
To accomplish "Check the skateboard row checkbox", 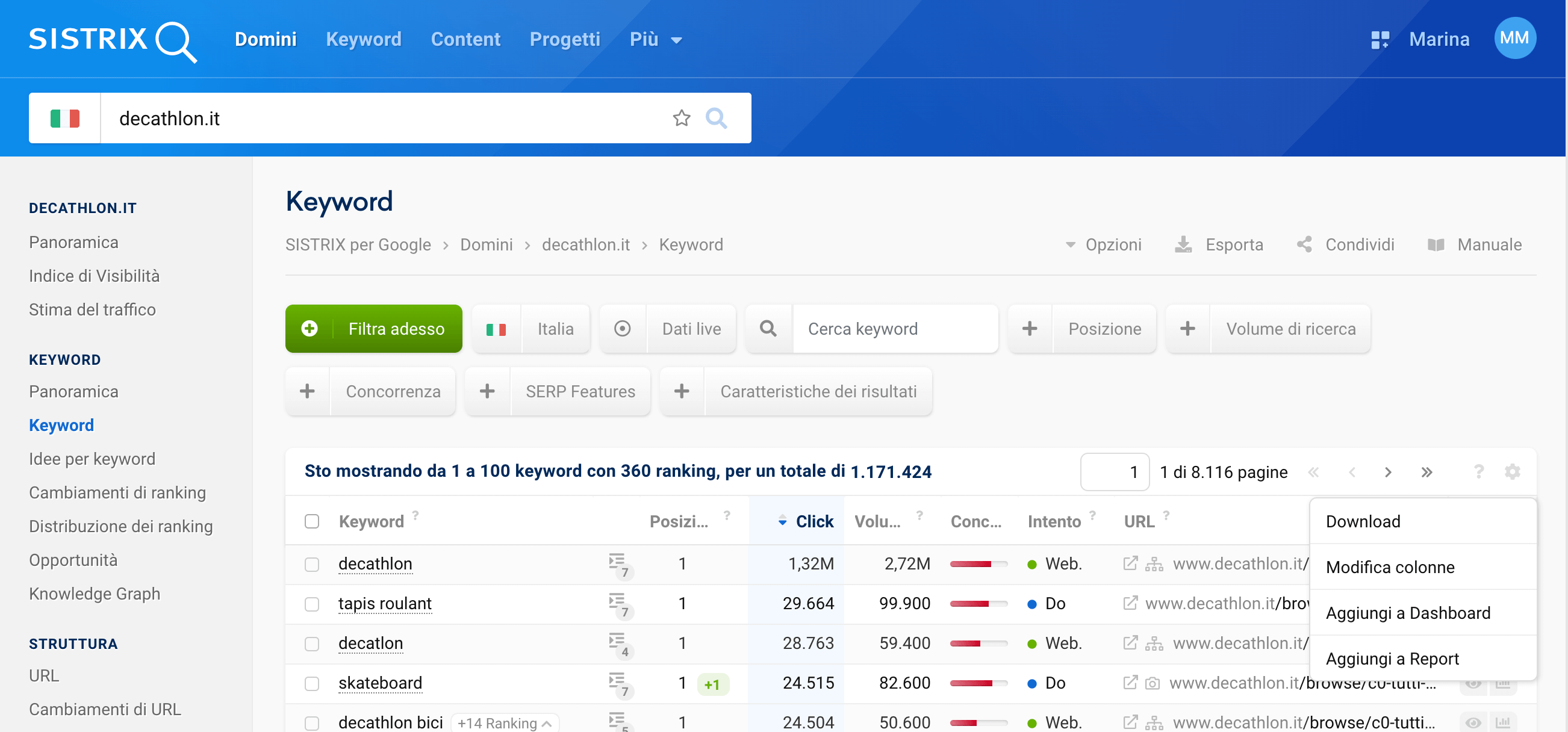I will [x=312, y=683].
